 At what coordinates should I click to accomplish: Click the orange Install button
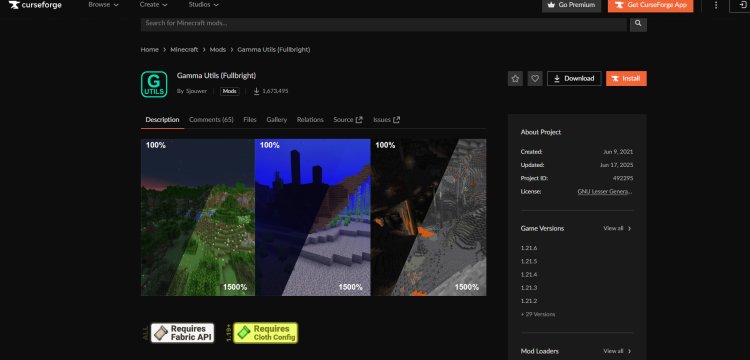point(626,78)
